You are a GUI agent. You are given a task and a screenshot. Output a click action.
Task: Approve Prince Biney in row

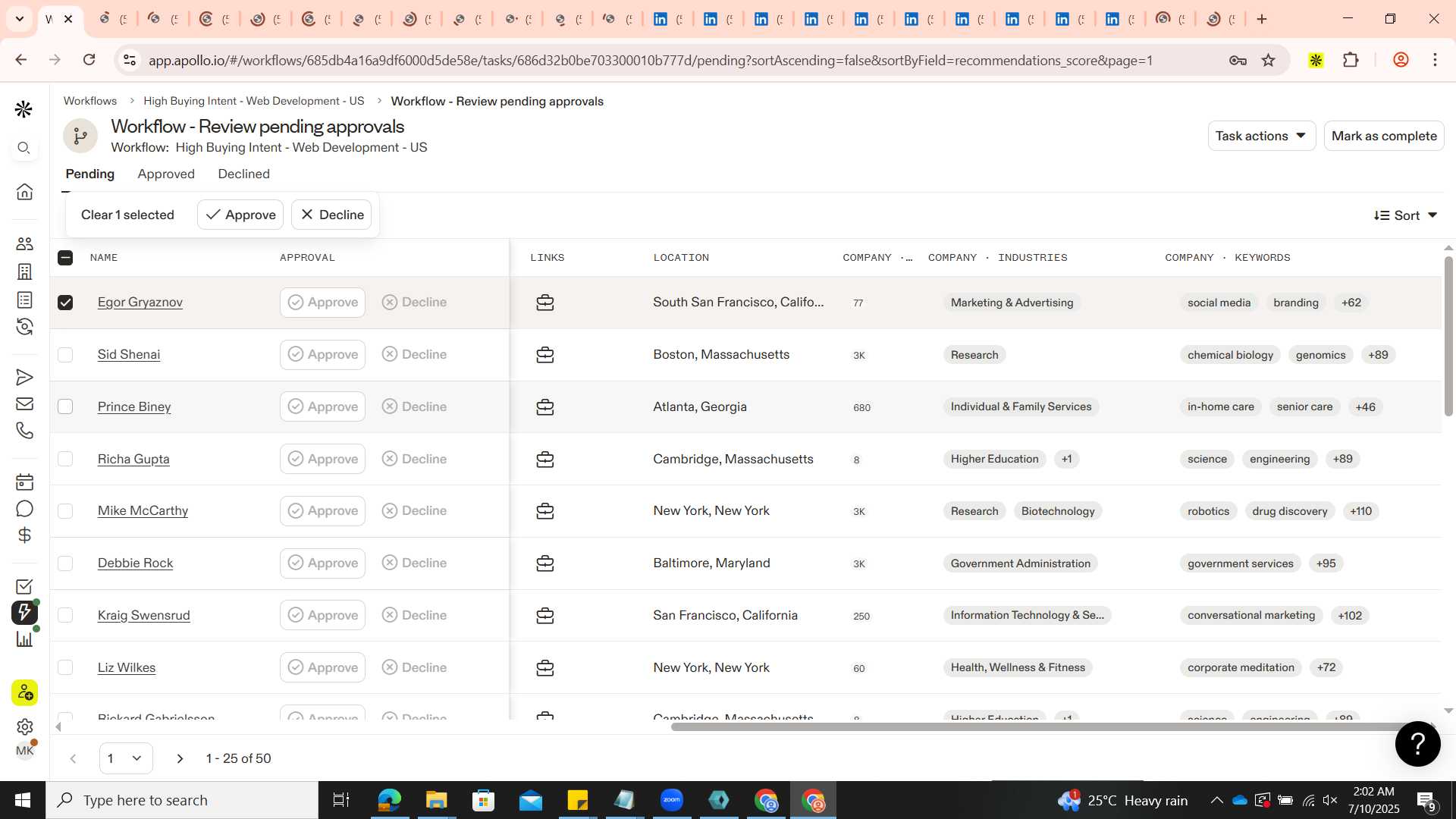[322, 407]
